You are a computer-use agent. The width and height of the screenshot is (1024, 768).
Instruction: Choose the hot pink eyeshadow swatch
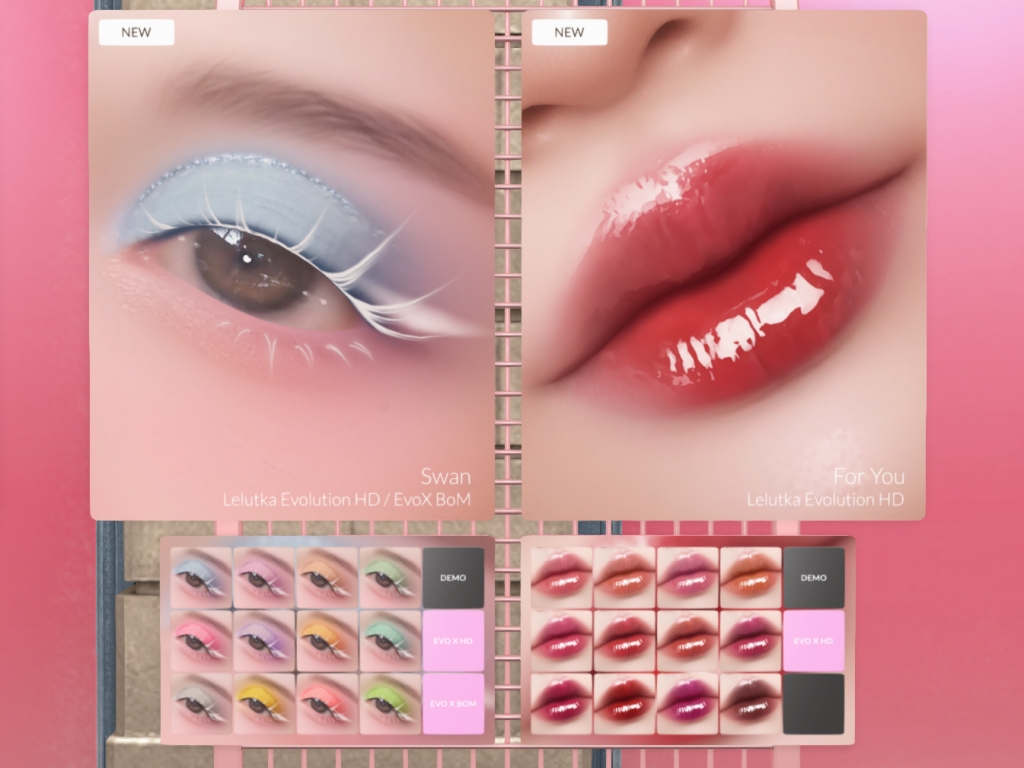pyautogui.click(x=200, y=641)
